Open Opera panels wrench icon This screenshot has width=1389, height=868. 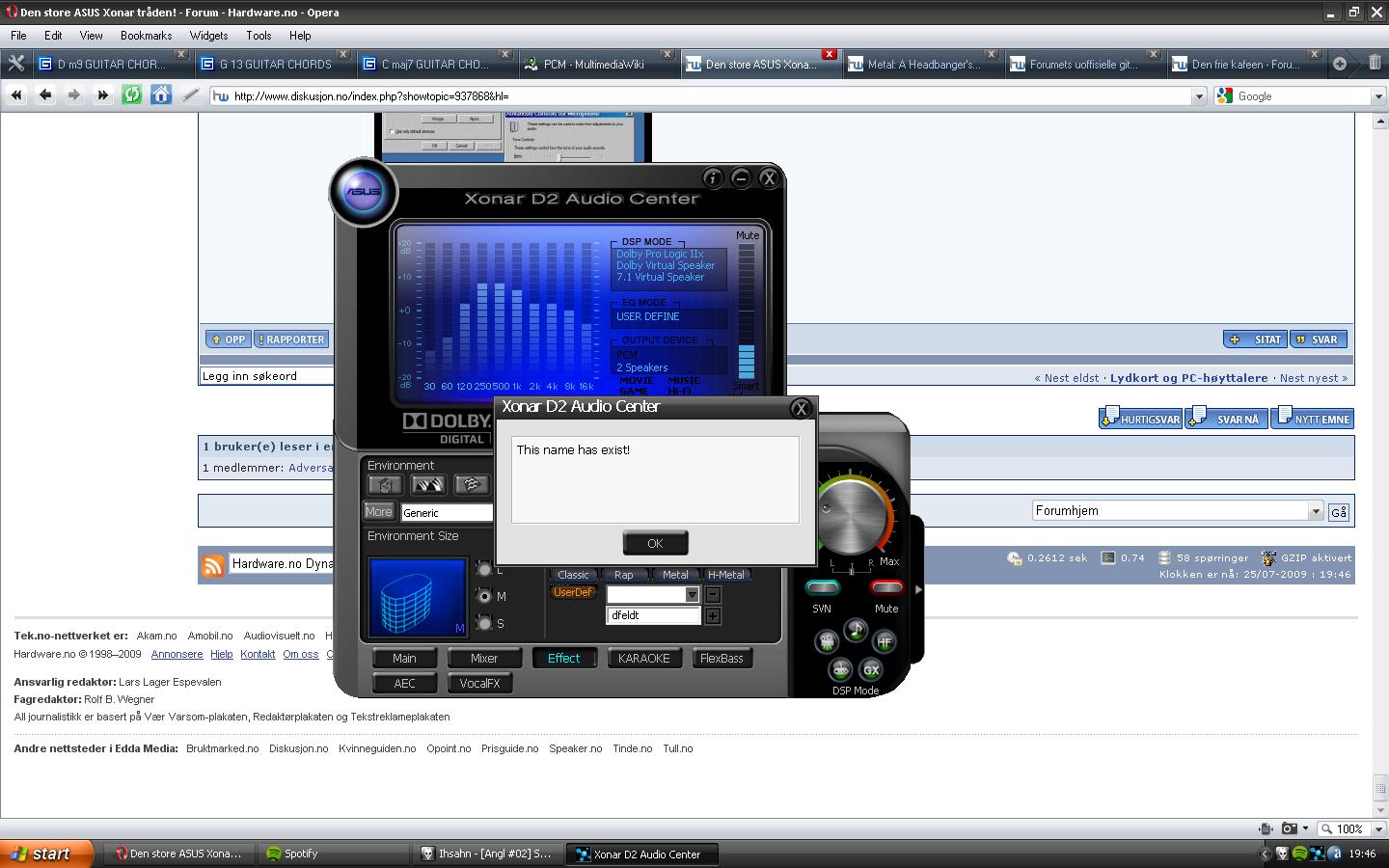pos(15,64)
